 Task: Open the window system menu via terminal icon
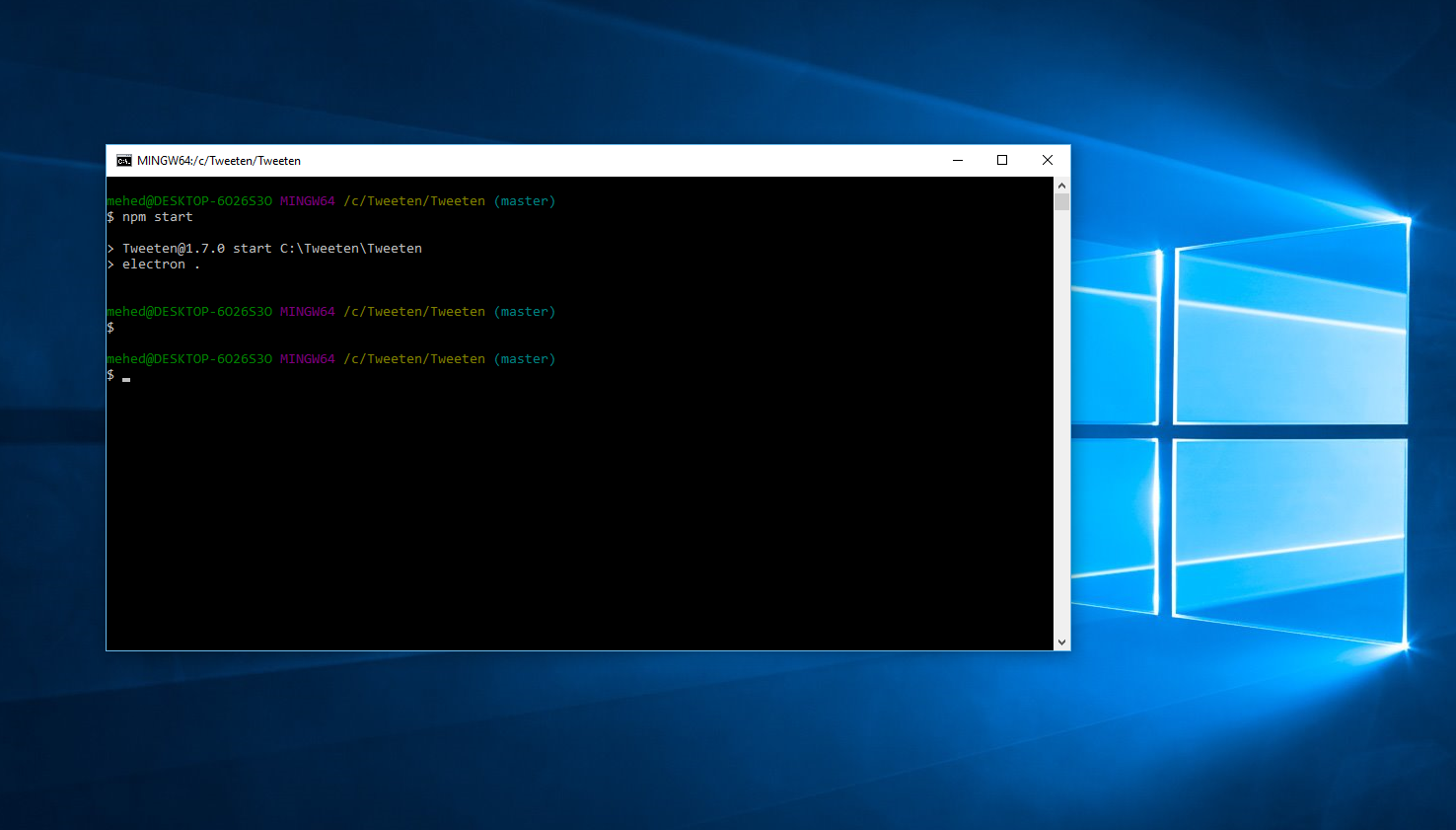(123, 160)
